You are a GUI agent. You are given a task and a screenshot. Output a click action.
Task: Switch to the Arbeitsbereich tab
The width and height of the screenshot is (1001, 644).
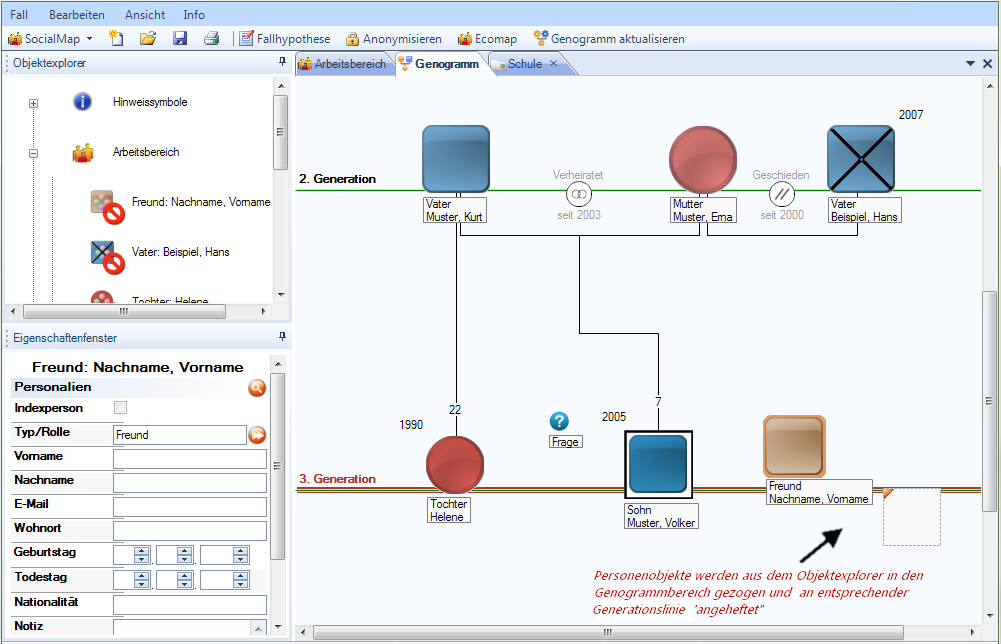pyautogui.click(x=343, y=64)
